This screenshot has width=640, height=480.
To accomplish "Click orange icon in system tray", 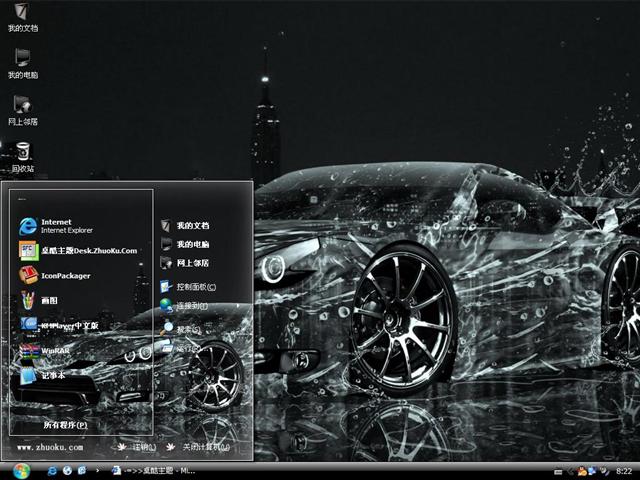I will click(582, 471).
